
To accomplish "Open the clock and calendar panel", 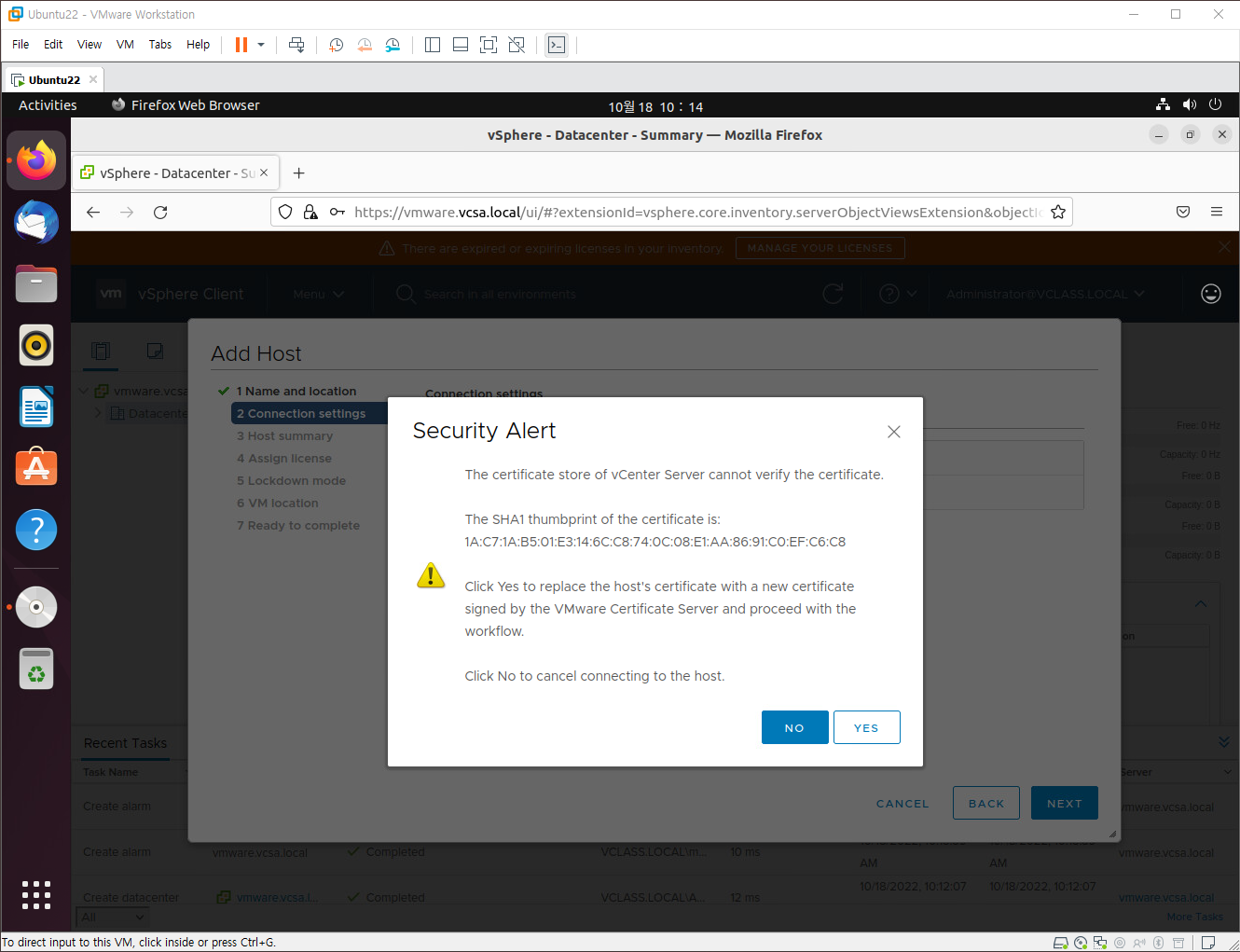I will [655, 106].
